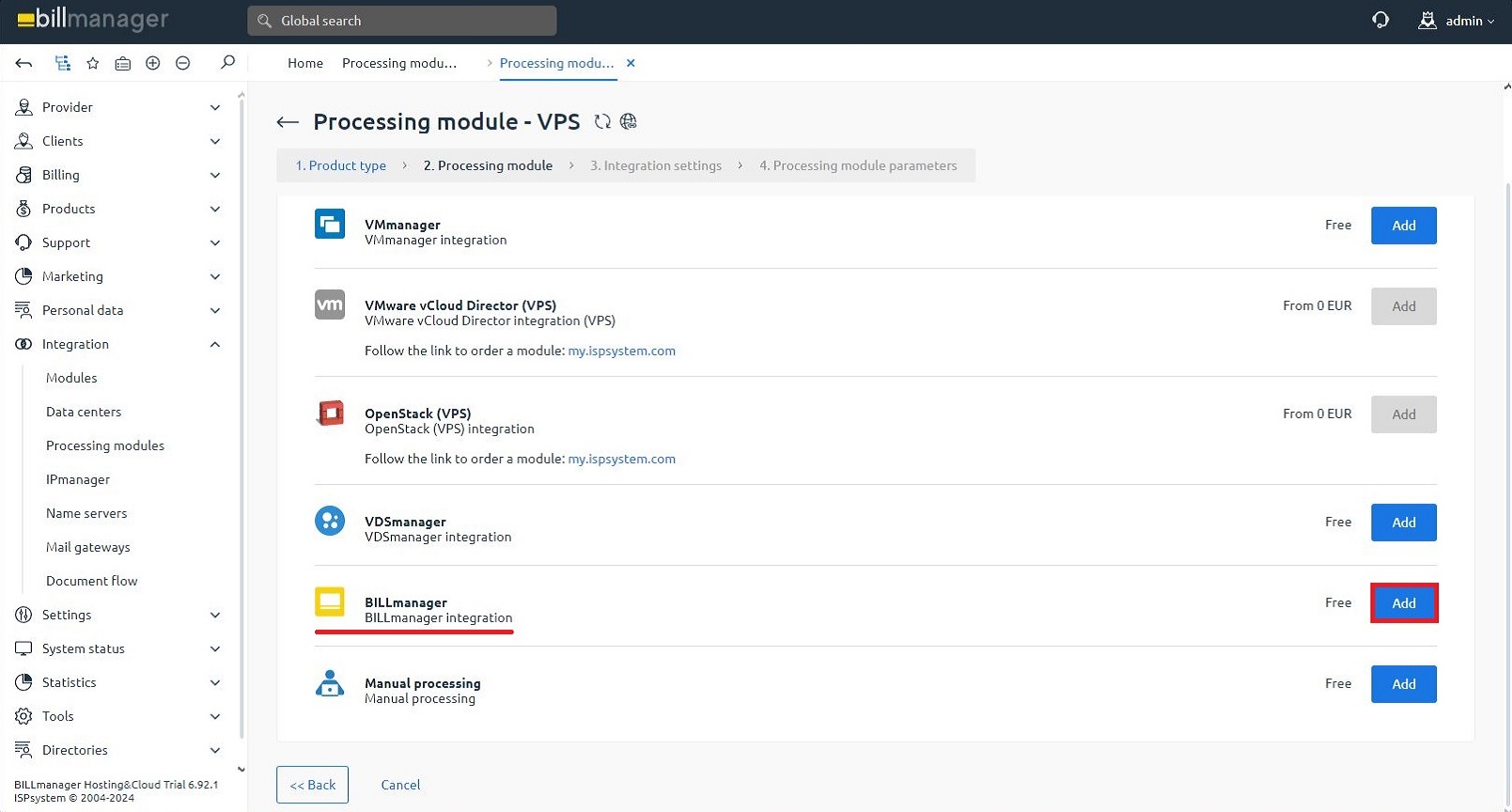Collapse all menu items minus icon

[182, 63]
